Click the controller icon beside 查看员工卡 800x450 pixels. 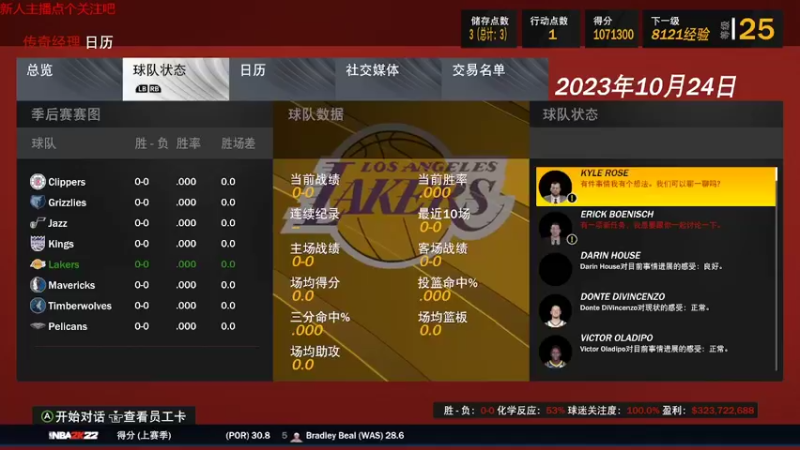(116, 417)
